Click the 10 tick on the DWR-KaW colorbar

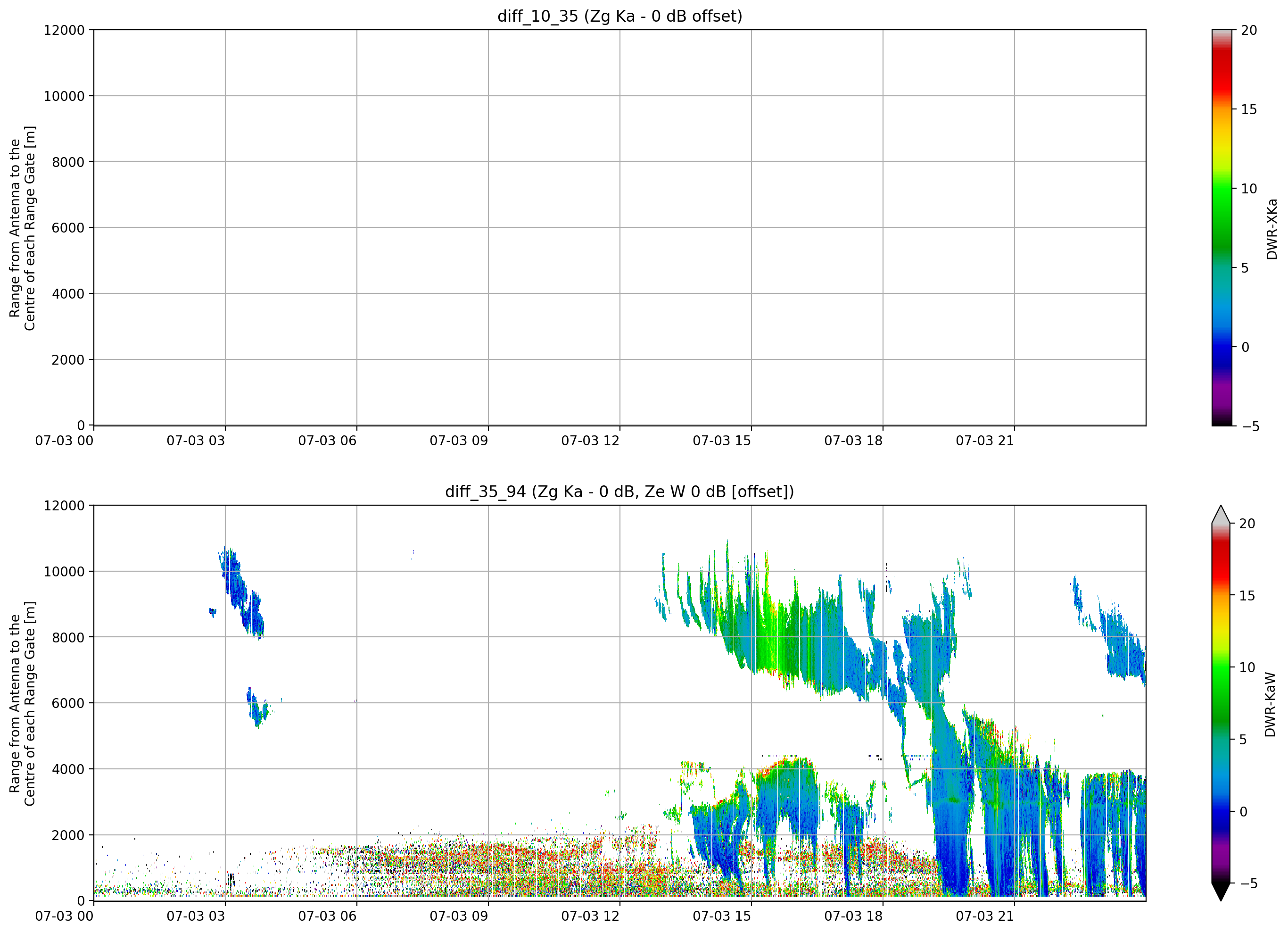click(x=1247, y=667)
